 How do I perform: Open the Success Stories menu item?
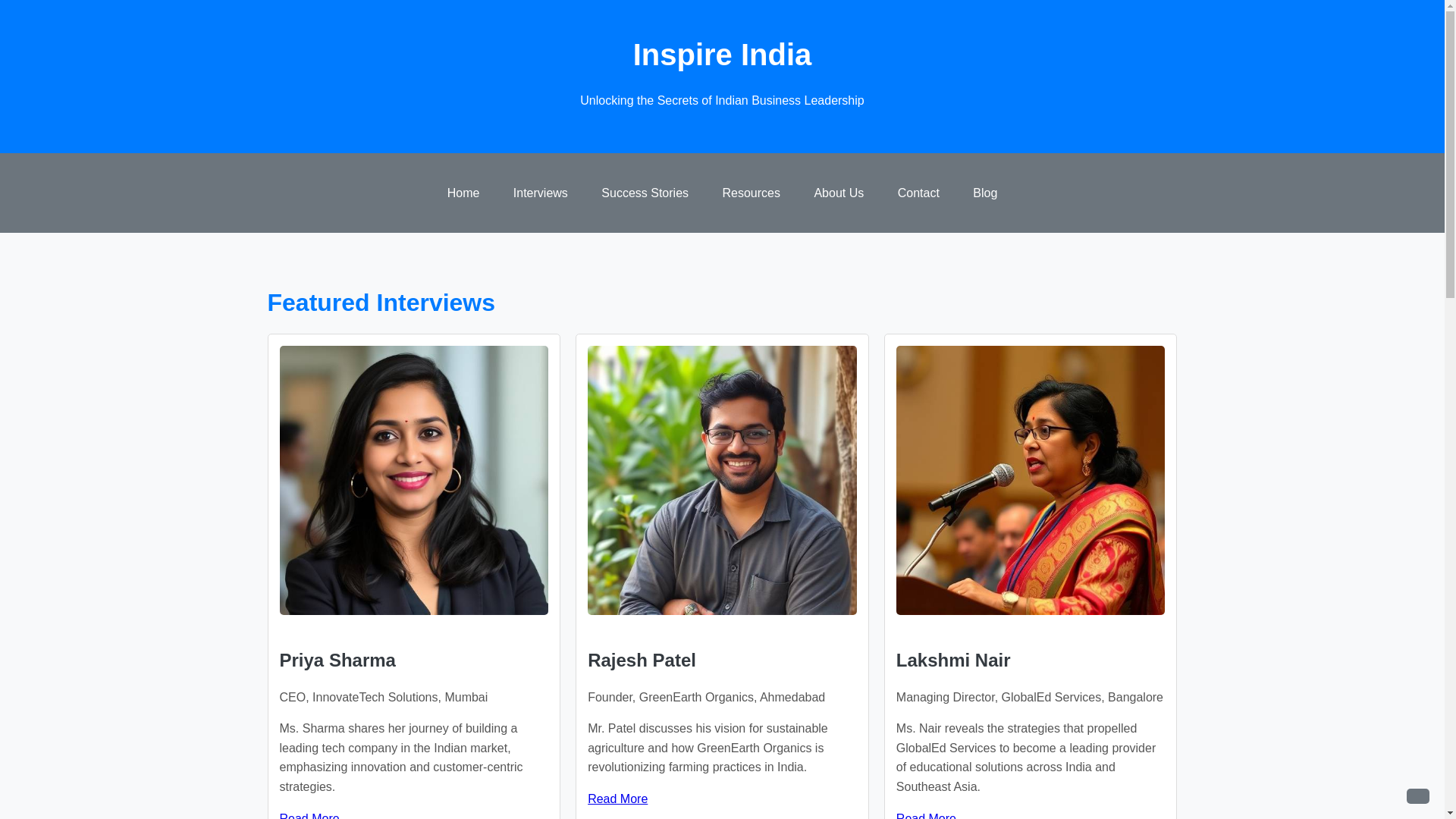tap(645, 193)
